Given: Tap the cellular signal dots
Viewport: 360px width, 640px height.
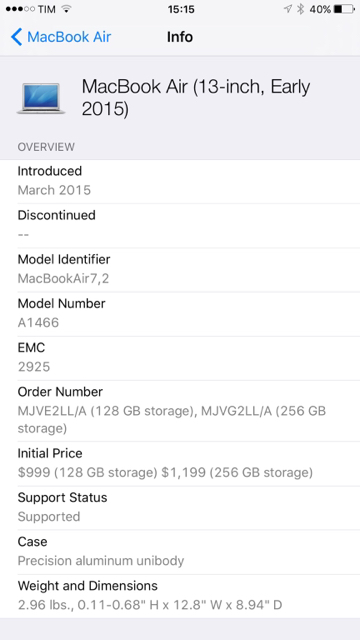Looking at the screenshot, I should 20,9.
